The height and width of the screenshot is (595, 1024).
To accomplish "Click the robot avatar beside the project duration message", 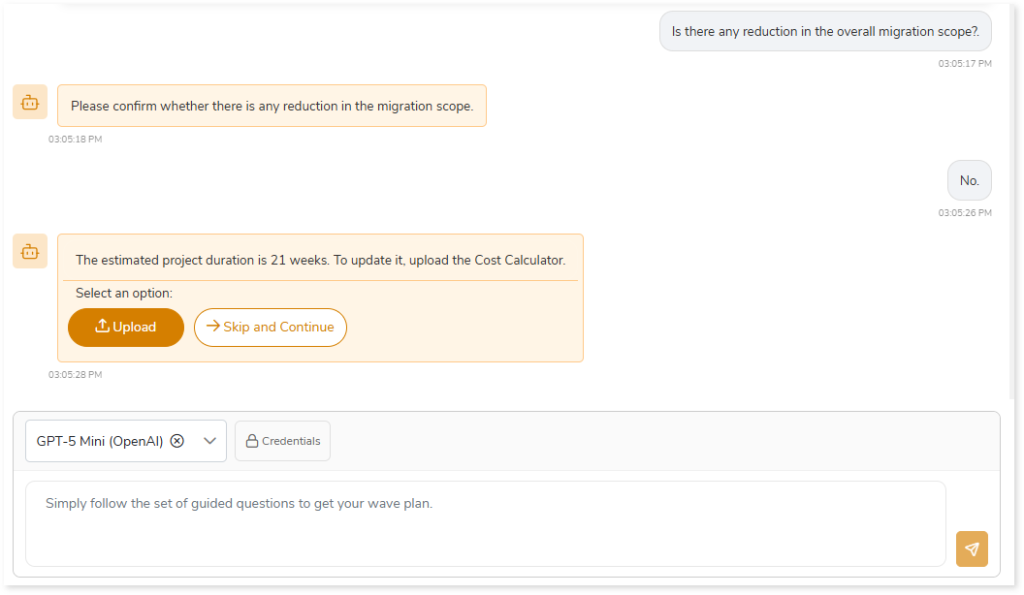I will tap(30, 251).
